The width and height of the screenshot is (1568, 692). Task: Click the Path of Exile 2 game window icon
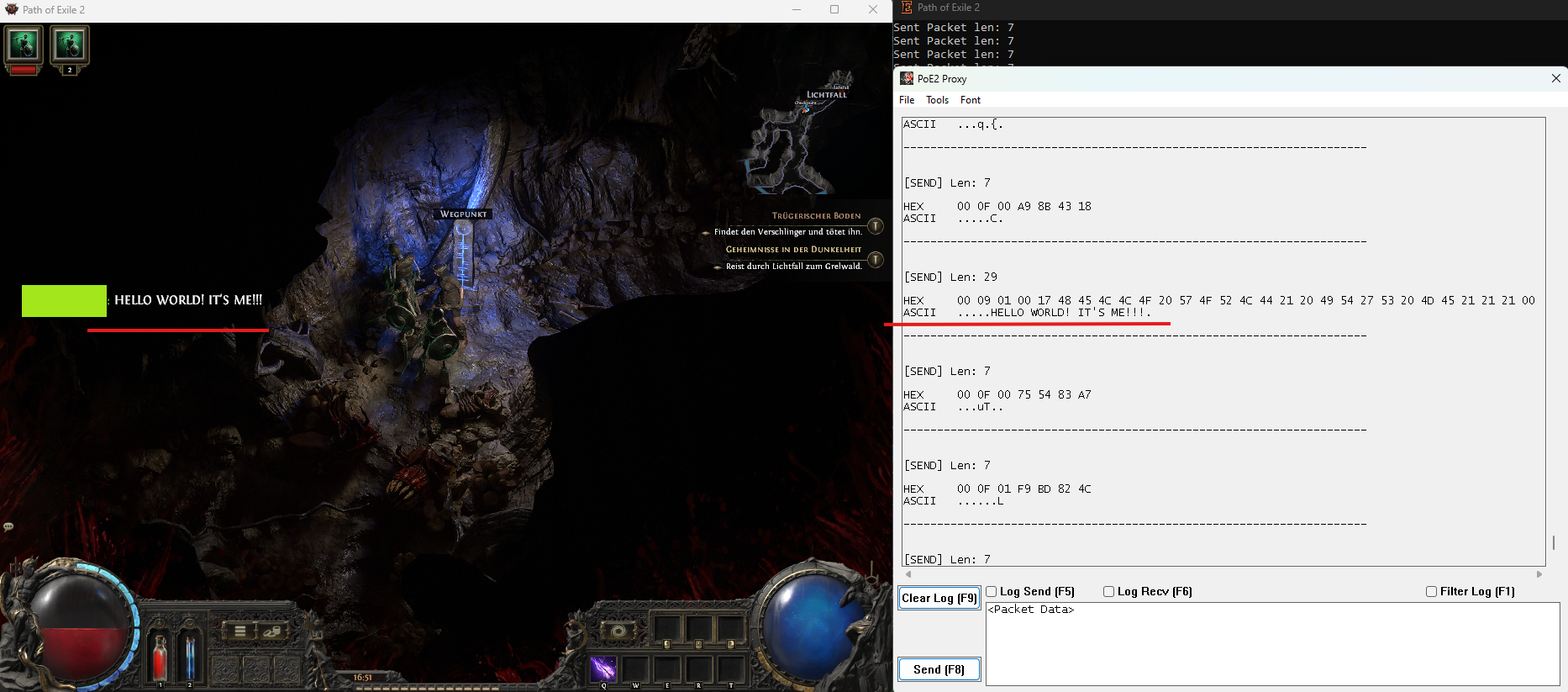pos(11,9)
